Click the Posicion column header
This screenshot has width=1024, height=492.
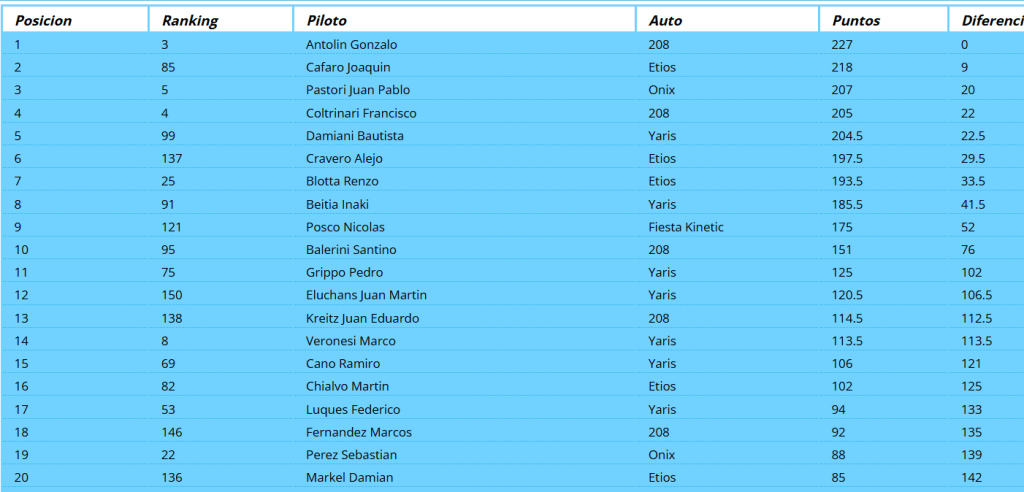pyautogui.click(x=43, y=20)
